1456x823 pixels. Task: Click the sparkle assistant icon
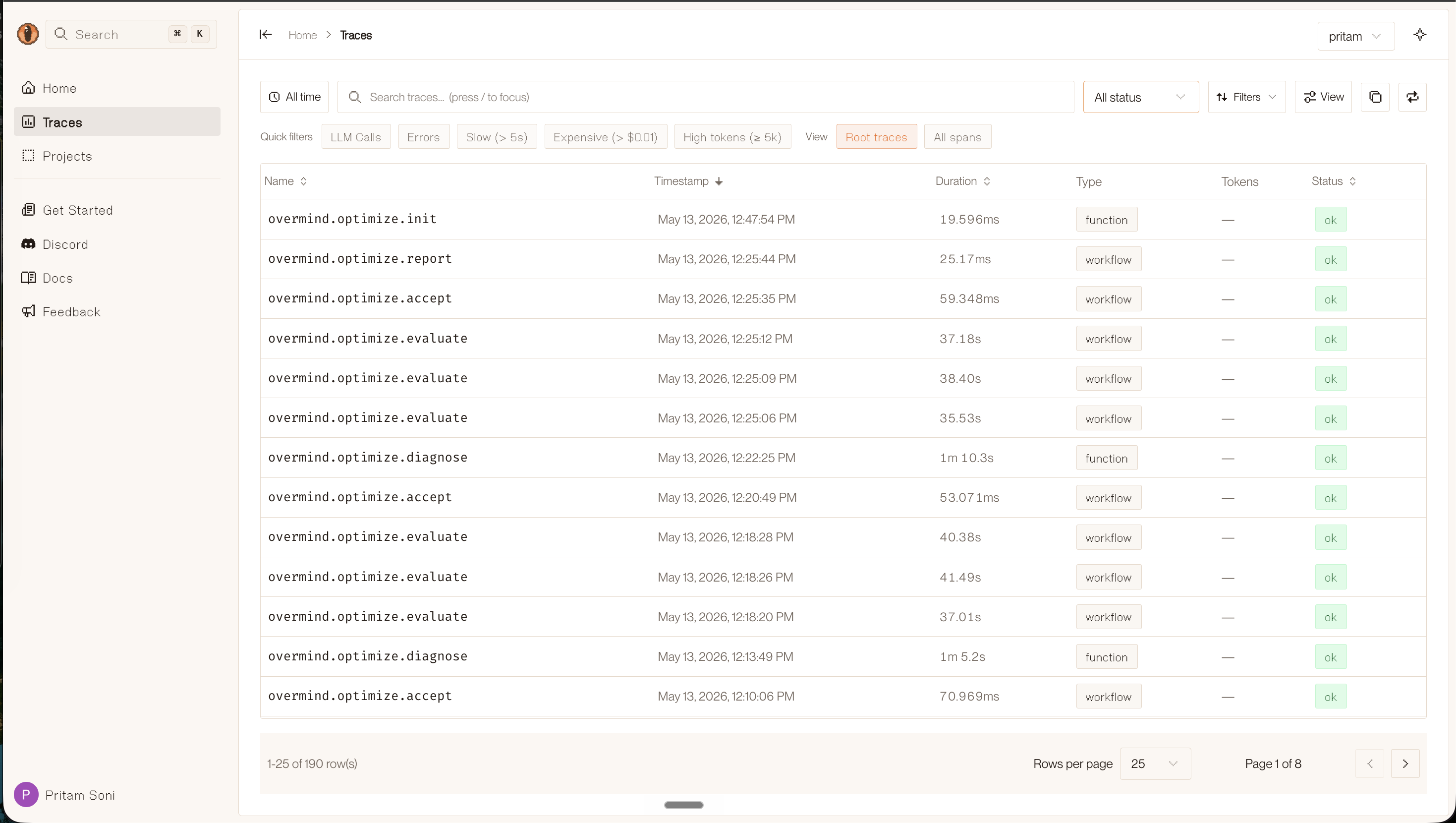tap(1420, 35)
